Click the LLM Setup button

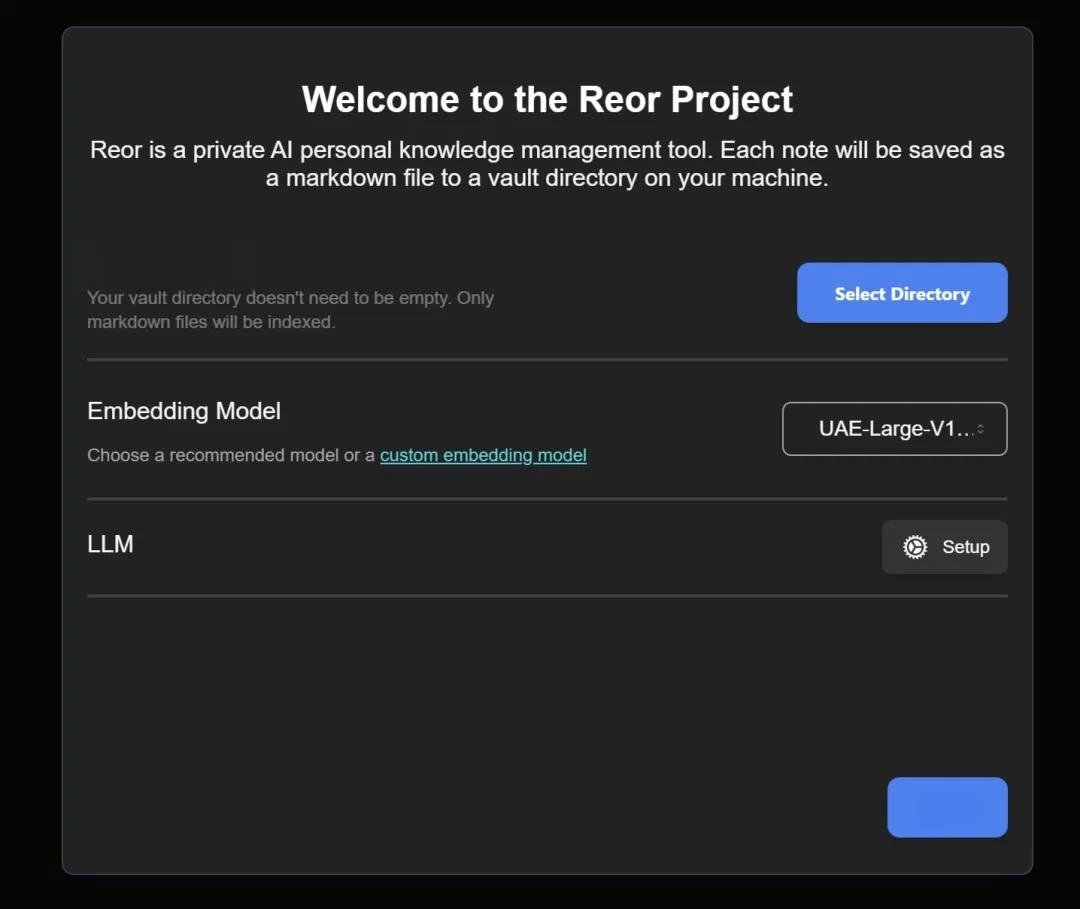click(944, 547)
